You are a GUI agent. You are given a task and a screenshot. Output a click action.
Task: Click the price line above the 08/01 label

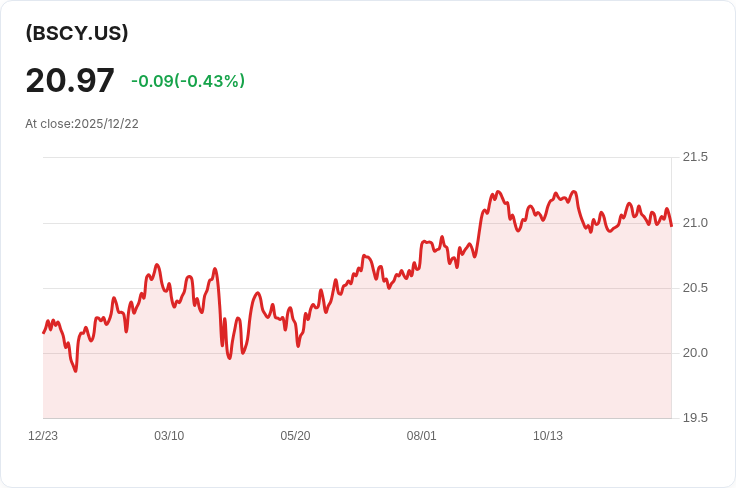(x=422, y=244)
